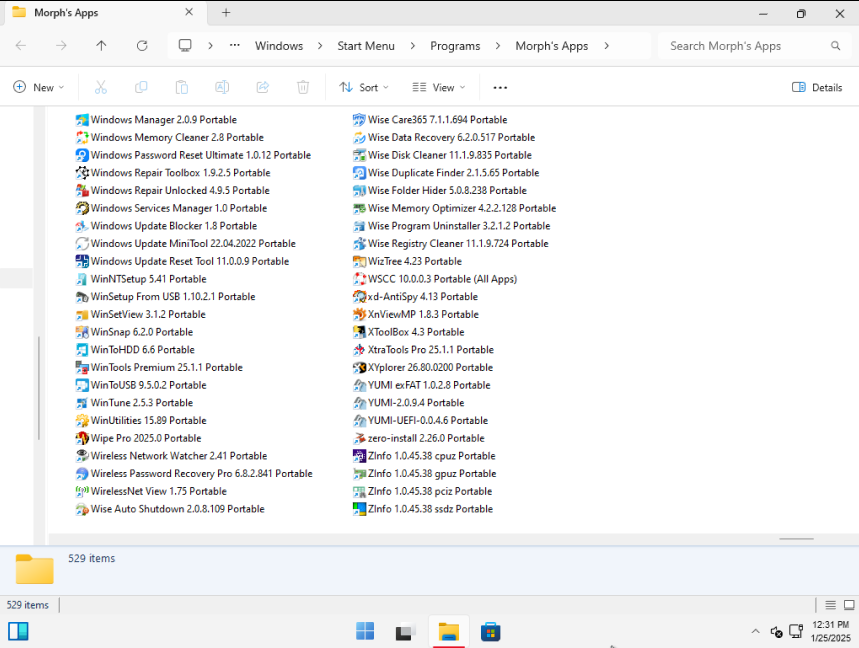Click the Share toolbar icon

click(263, 87)
